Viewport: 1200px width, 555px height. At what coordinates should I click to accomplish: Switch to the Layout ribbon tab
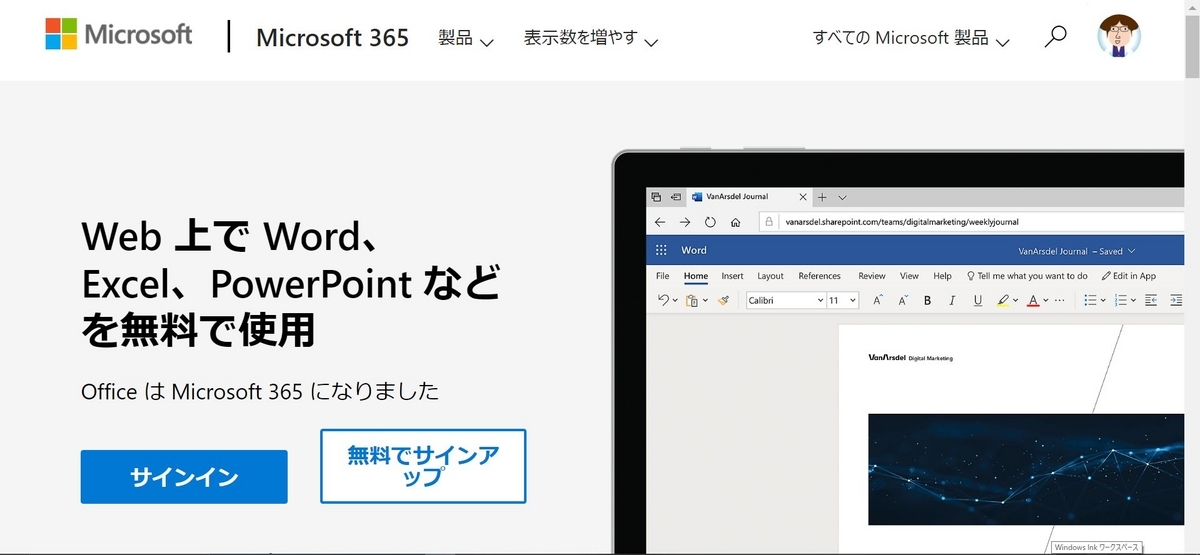771,276
